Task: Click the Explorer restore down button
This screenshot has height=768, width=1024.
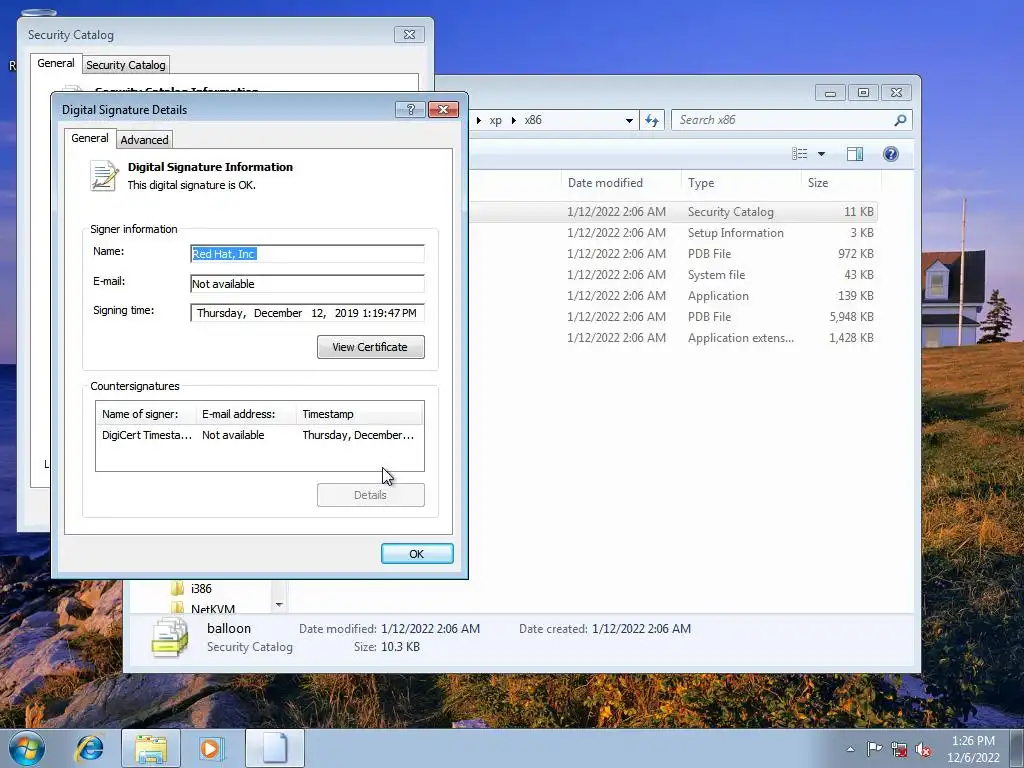Action: pyautogui.click(x=863, y=93)
